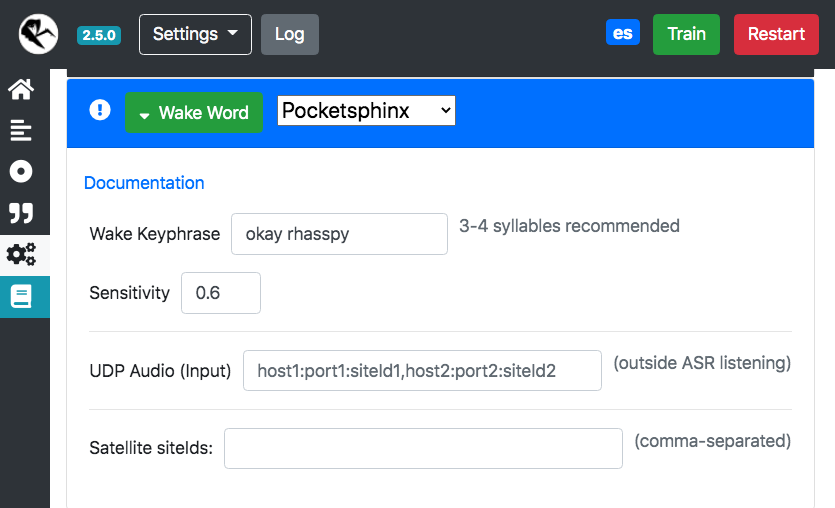This screenshot has height=508, width=835.
Task: Click the Wake Keyphrase text field
Action: (339, 234)
